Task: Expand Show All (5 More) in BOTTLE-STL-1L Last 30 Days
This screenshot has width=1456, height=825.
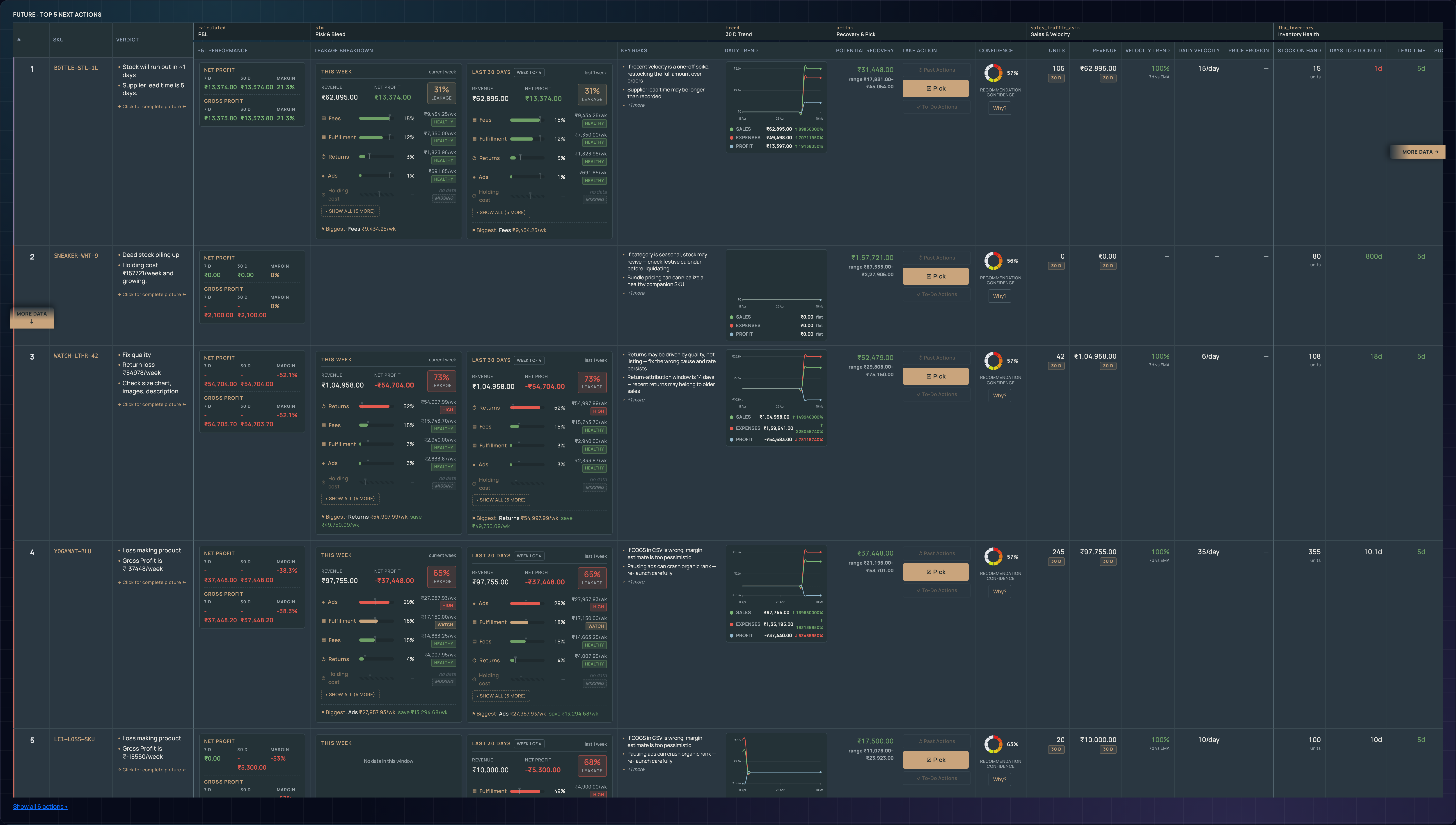Action: [501, 212]
